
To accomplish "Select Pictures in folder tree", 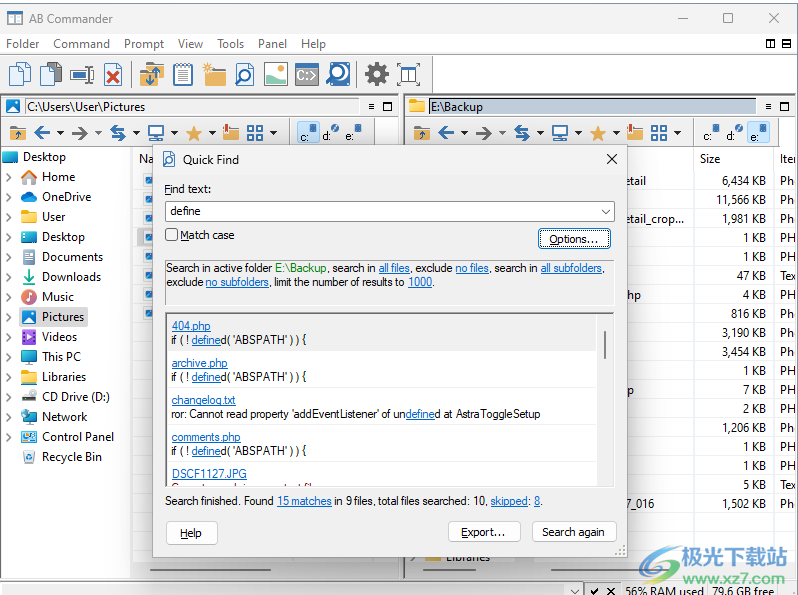I will (54, 317).
